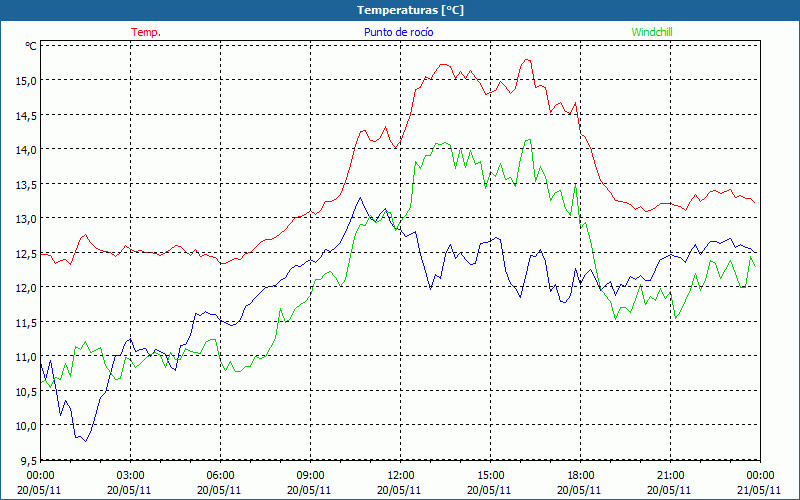The height and width of the screenshot is (500, 800).
Task: Click the '06:00' time axis label
Action: tap(220, 476)
